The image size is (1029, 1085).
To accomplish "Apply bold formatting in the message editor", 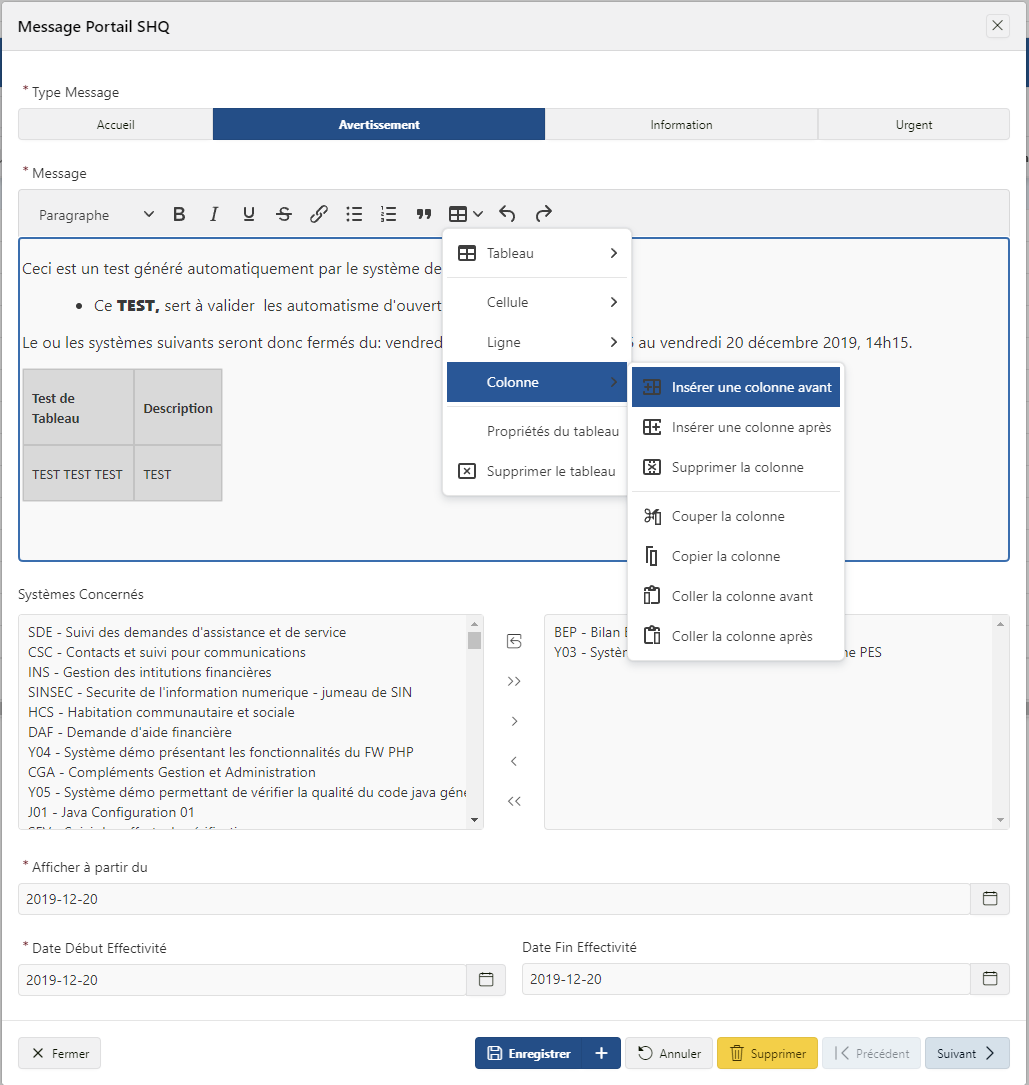I will pos(179,213).
